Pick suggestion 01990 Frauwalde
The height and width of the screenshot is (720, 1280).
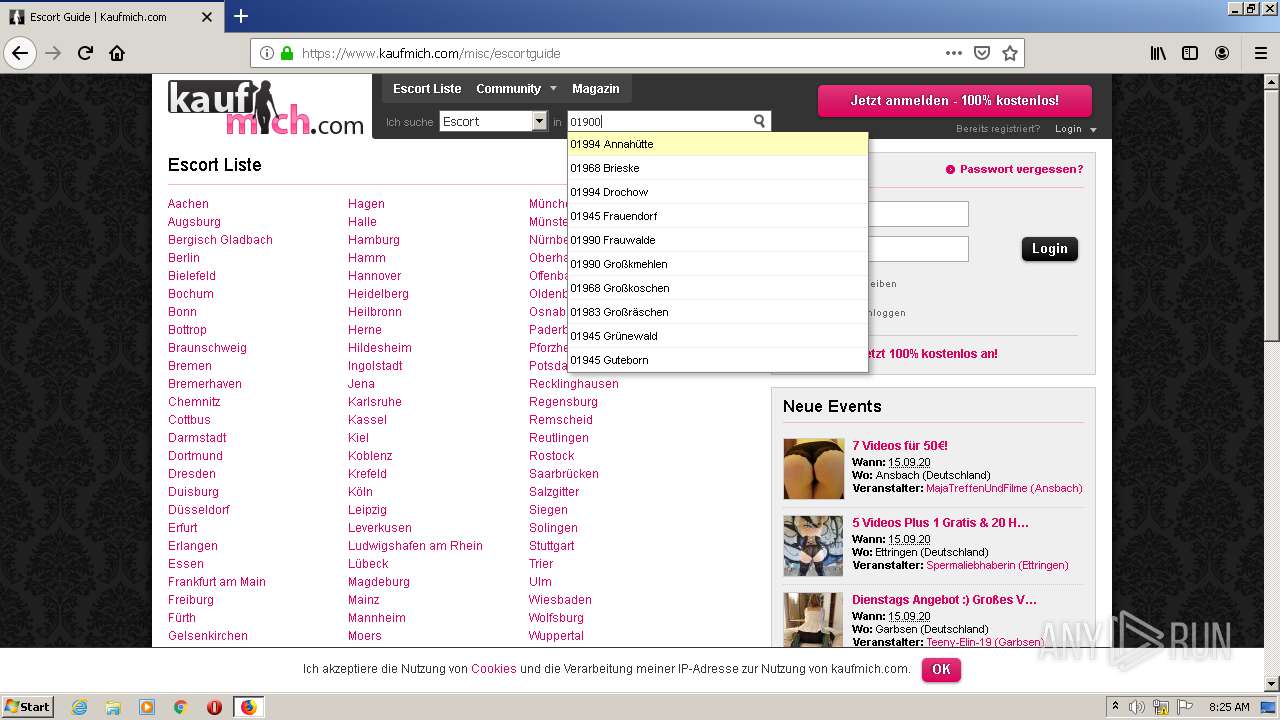tap(717, 240)
